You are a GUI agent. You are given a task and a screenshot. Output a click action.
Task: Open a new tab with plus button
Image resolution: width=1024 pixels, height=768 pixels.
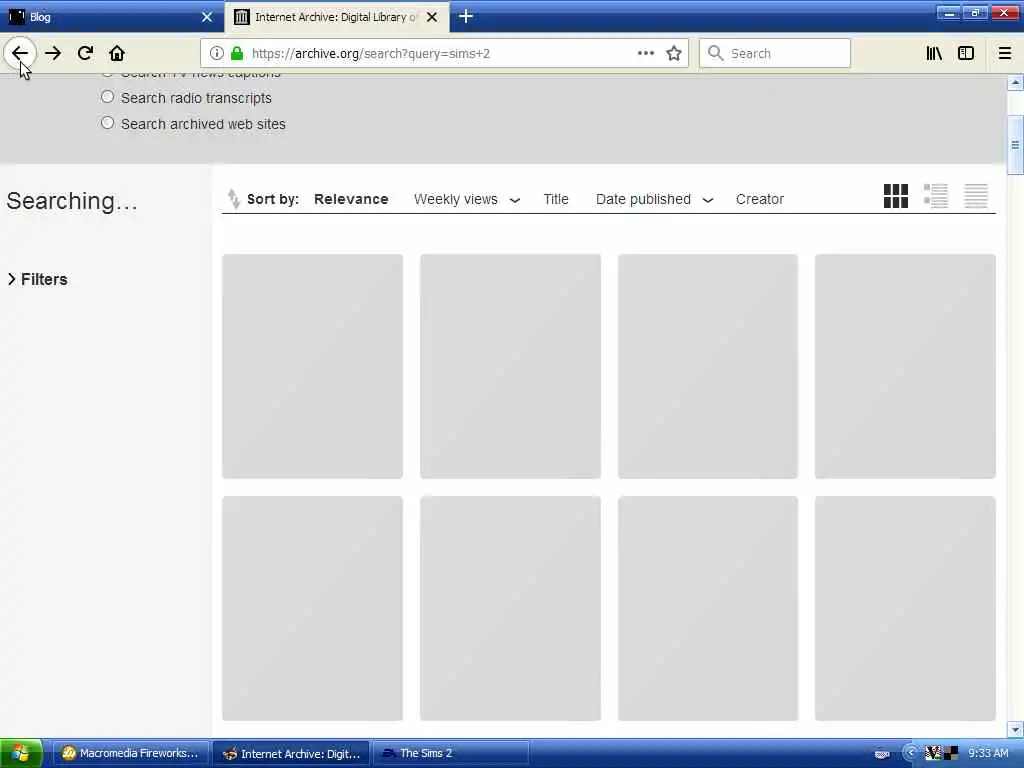pos(466,16)
